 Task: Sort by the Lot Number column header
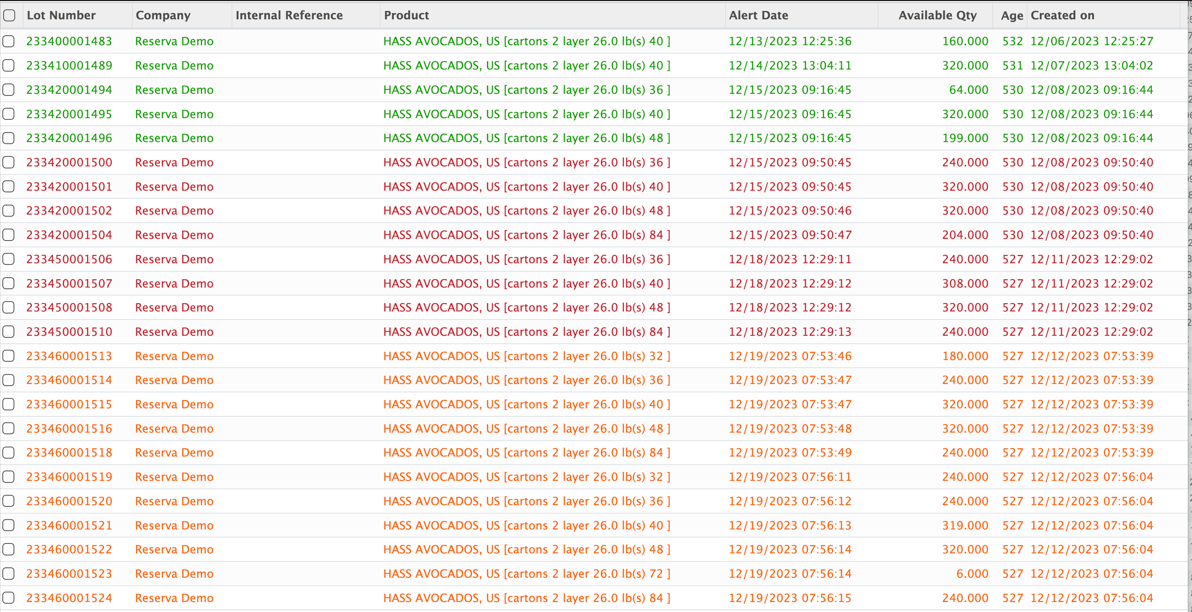62,15
